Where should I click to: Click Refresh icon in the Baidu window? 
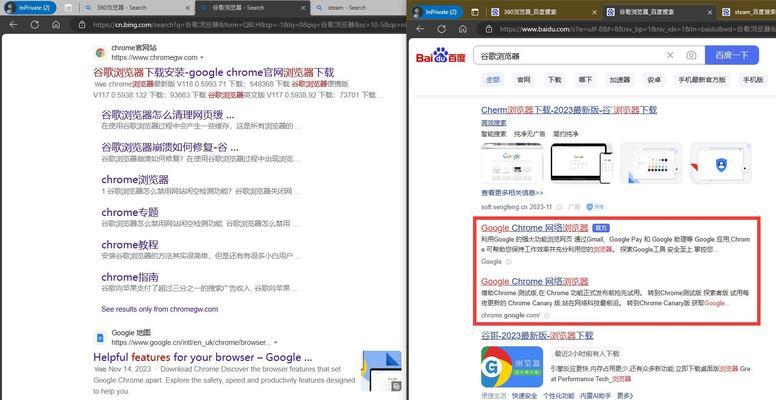tap(441, 29)
